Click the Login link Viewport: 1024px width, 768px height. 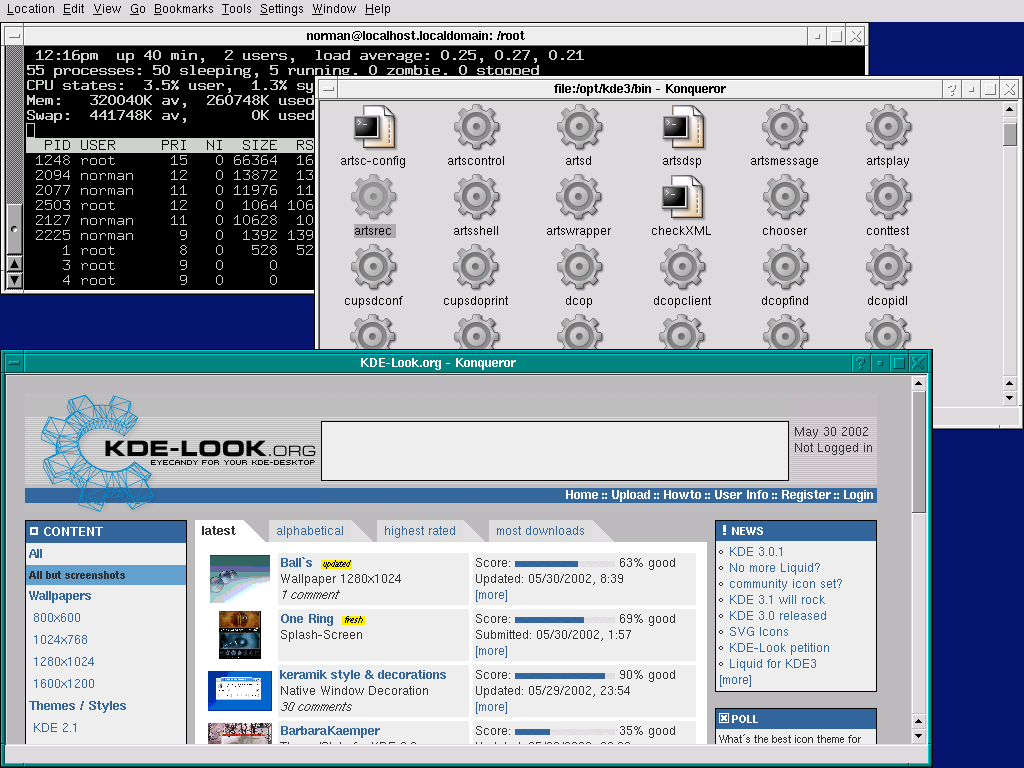click(x=858, y=495)
